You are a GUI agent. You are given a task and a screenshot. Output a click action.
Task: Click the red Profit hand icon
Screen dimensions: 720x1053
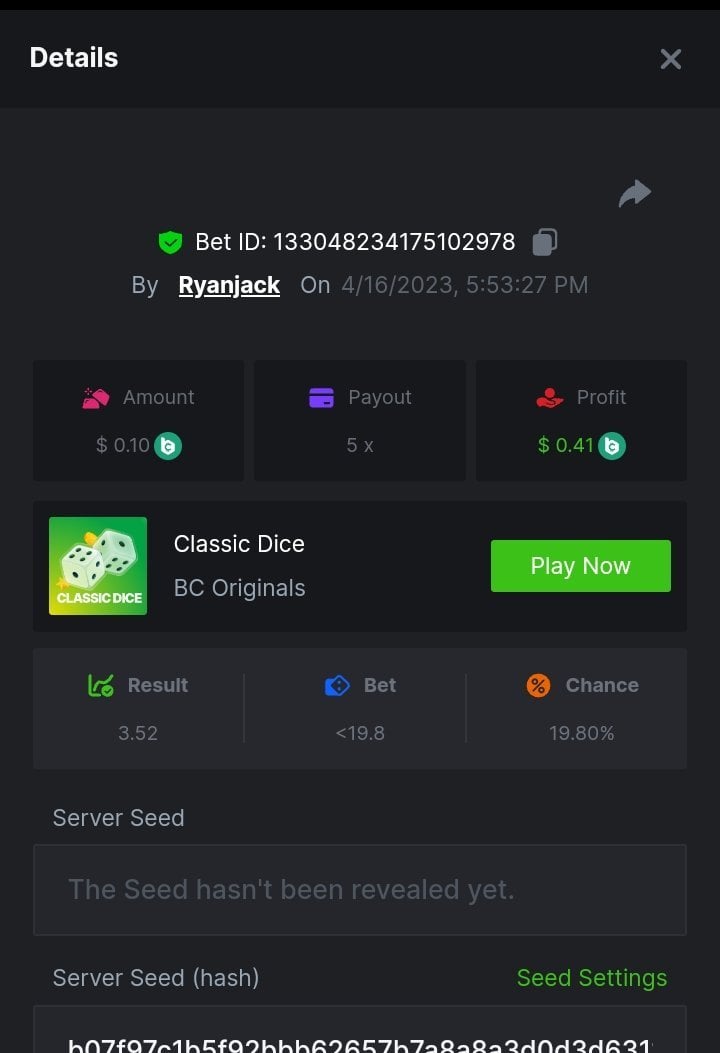tap(550, 398)
